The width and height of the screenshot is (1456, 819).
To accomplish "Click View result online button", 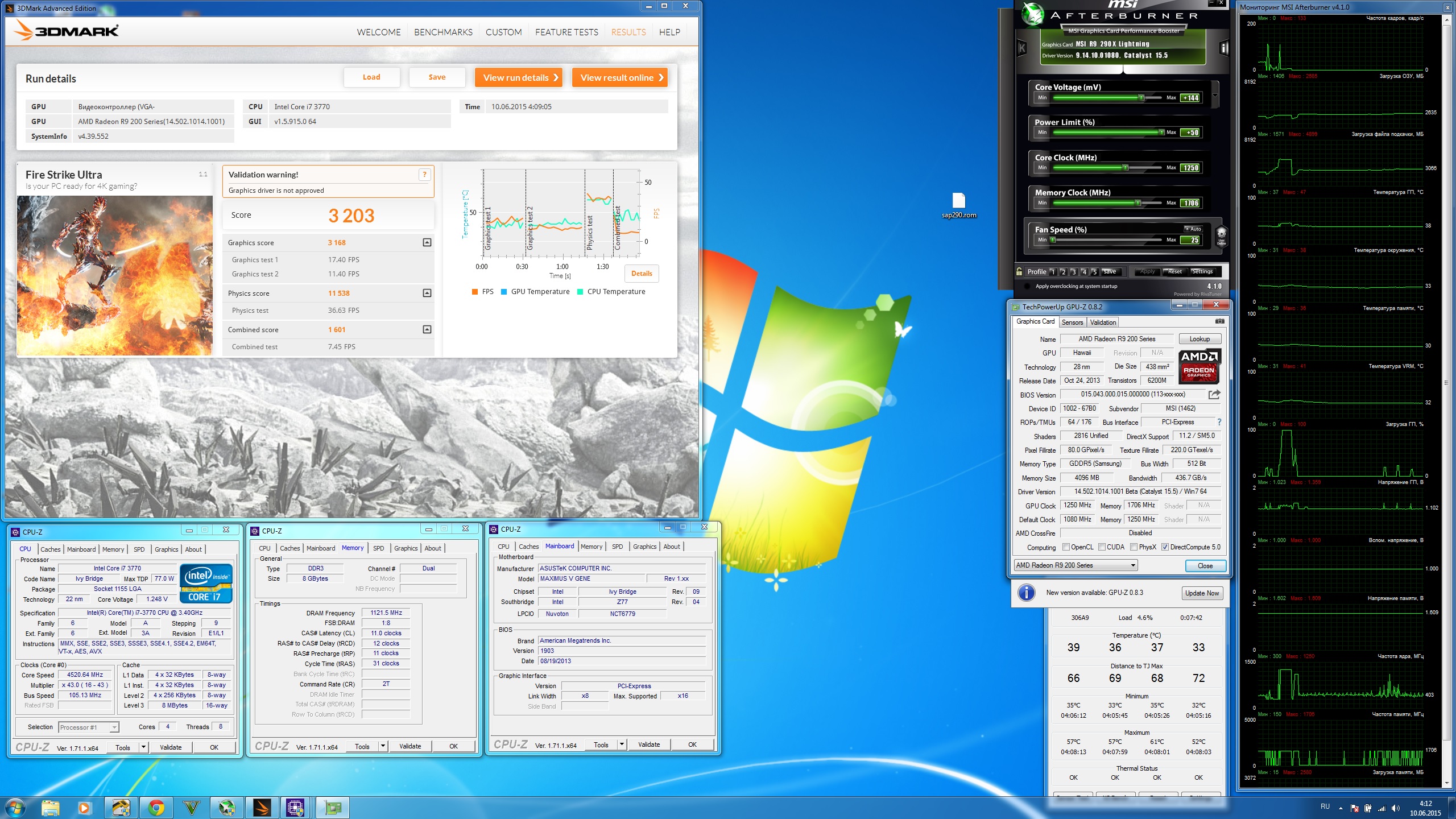I will tap(619, 78).
